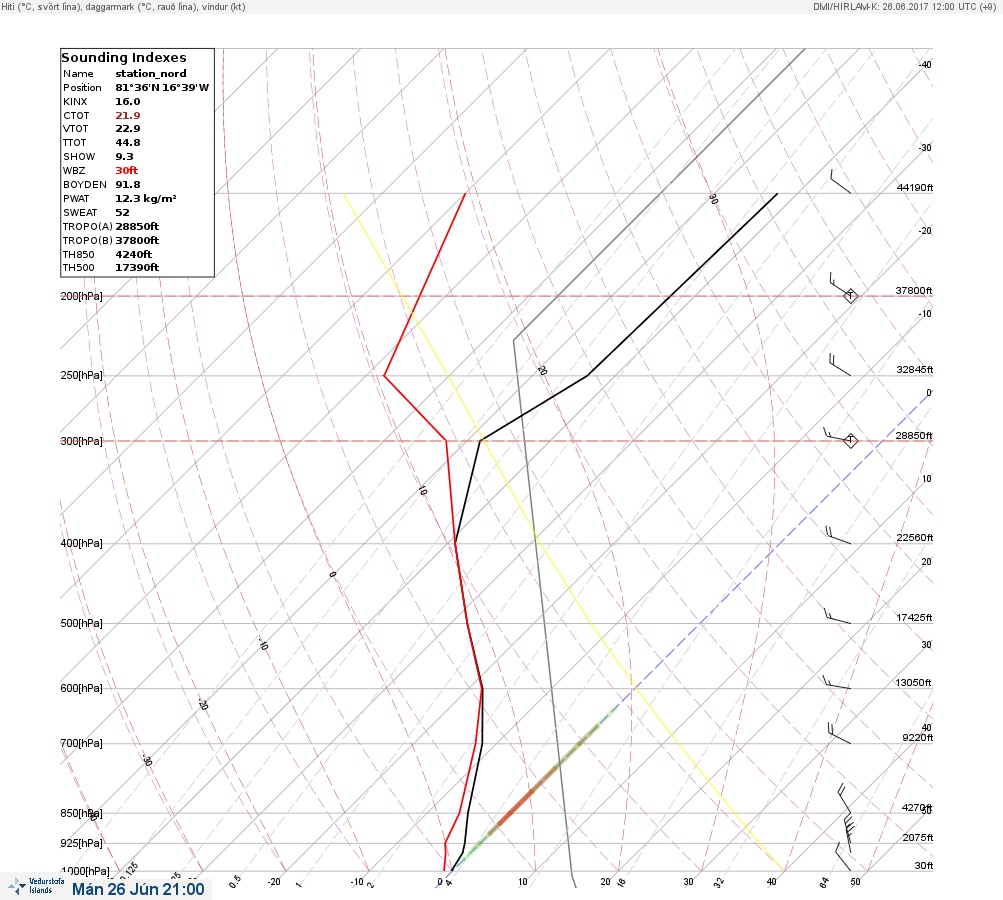
Task: Click the 2075ft altitude label
Action: point(918,837)
